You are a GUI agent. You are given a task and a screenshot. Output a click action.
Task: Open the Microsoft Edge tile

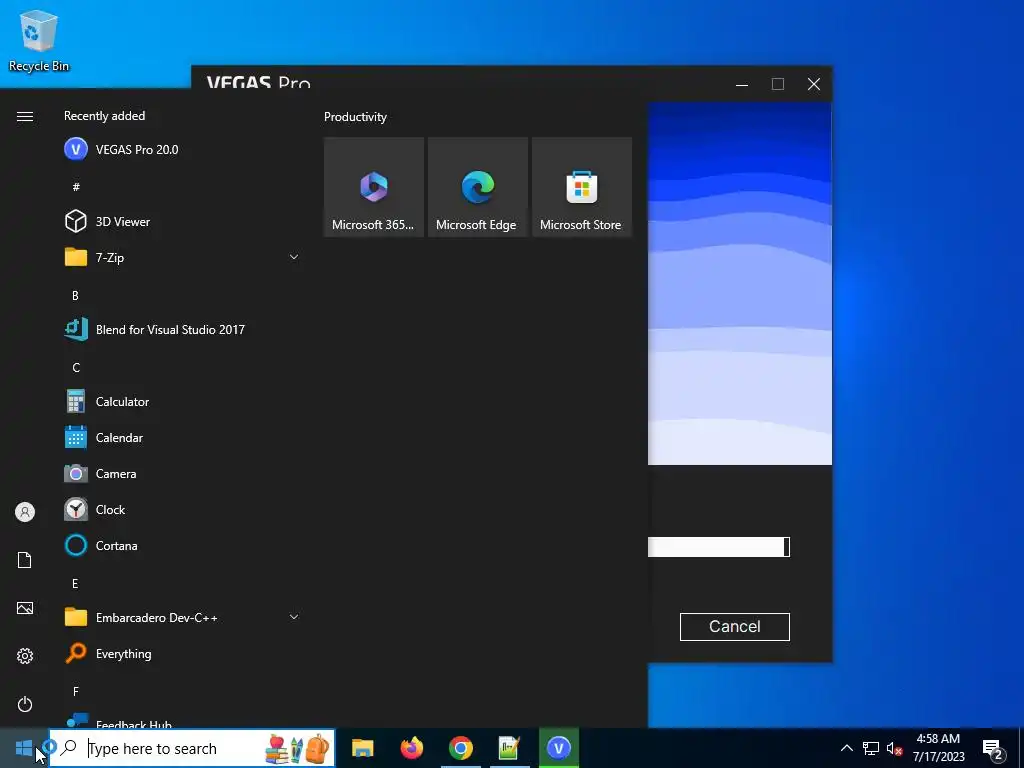click(477, 187)
